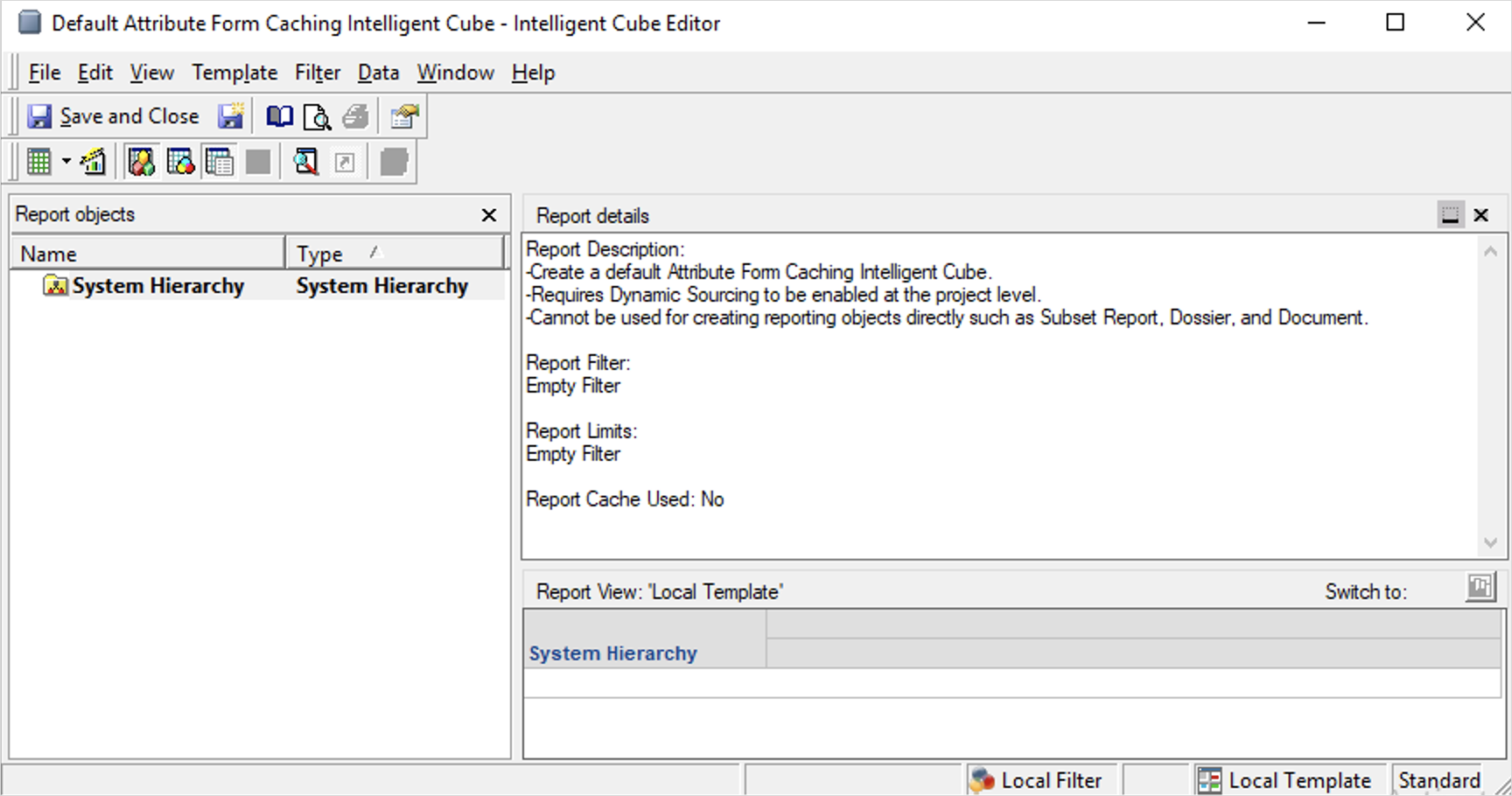Open the Template menu
Viewport: 1512px width, 796px height.
[234, 73]
